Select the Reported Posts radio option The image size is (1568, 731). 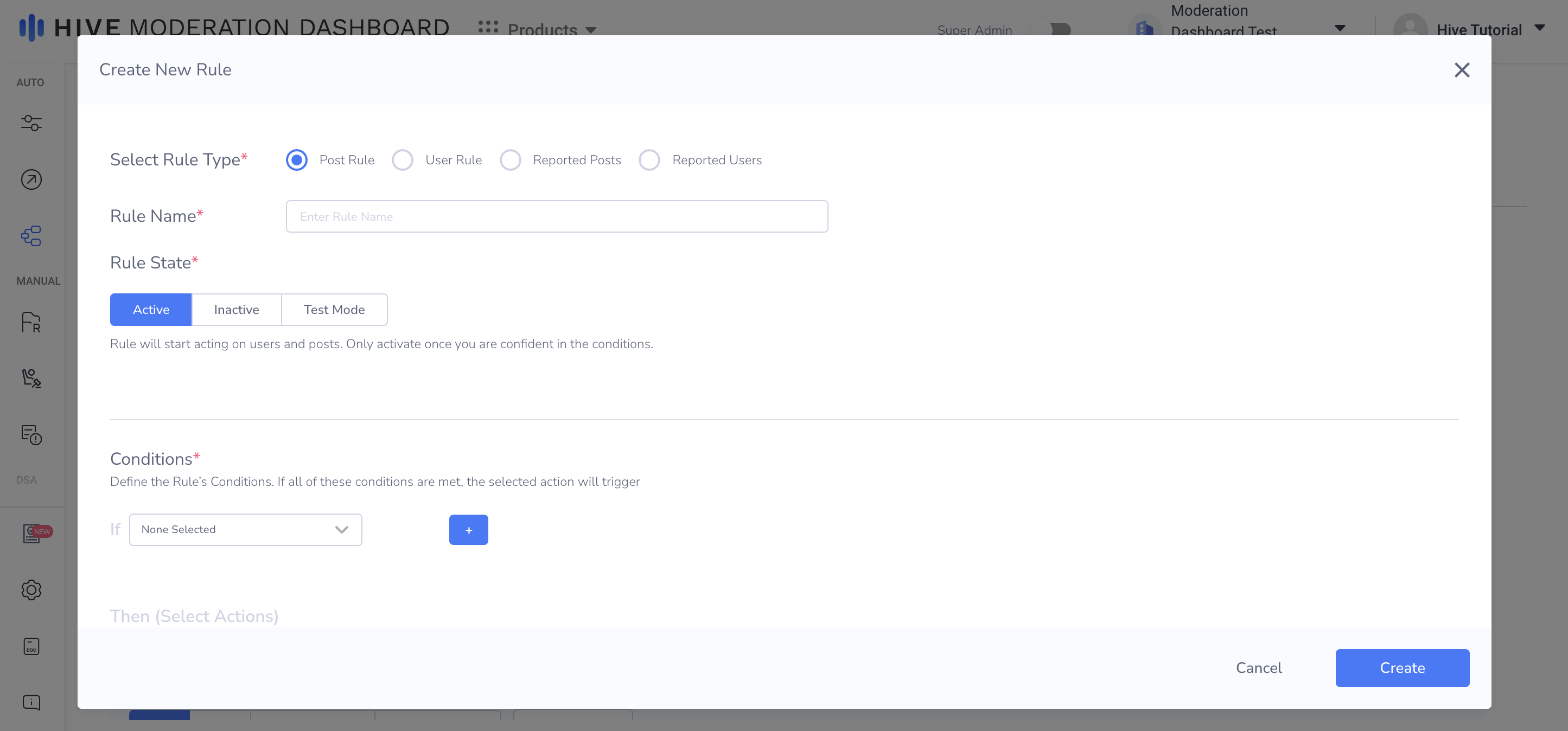[x=510, y=160]
